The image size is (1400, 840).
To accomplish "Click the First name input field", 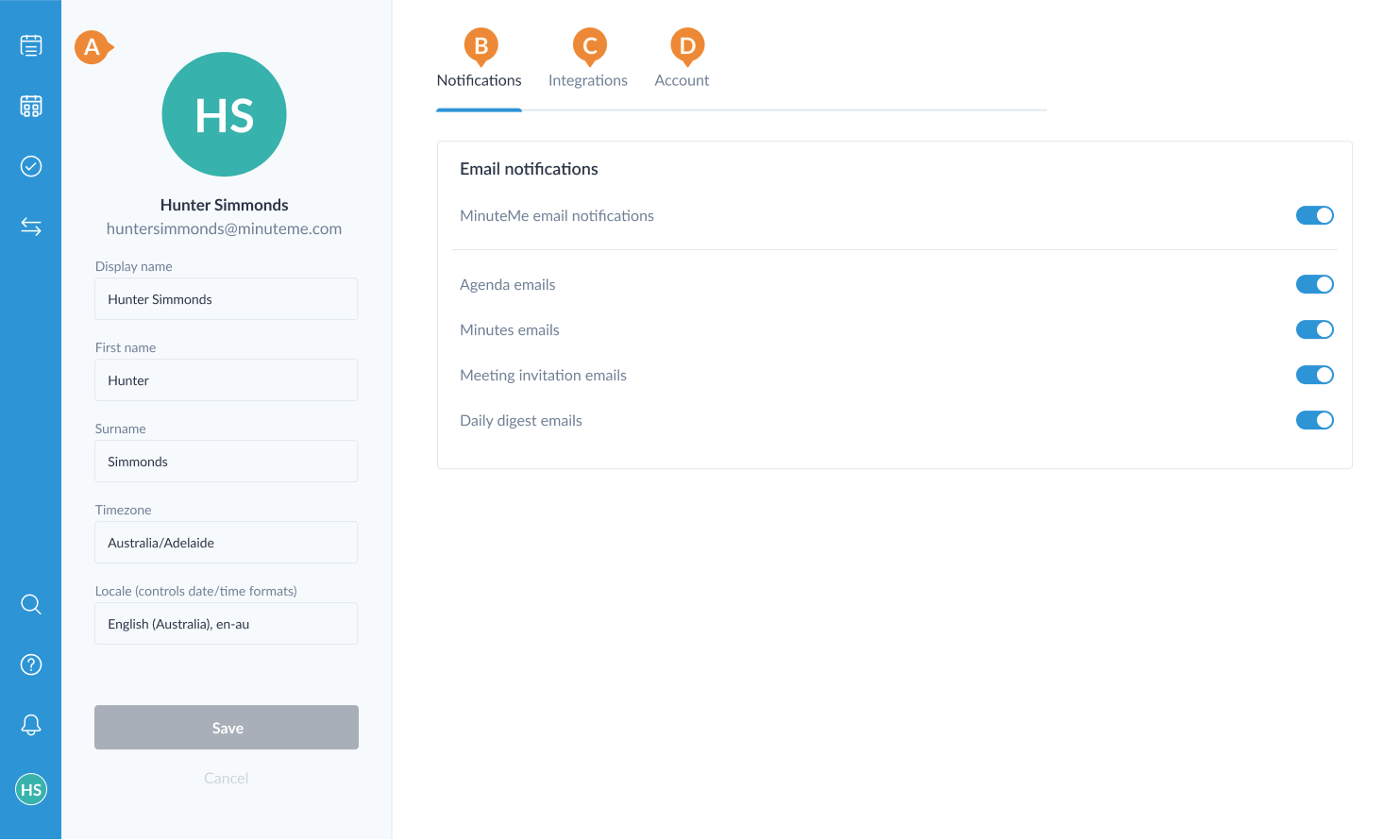I will pyautogui.click(x=227, y=380).
